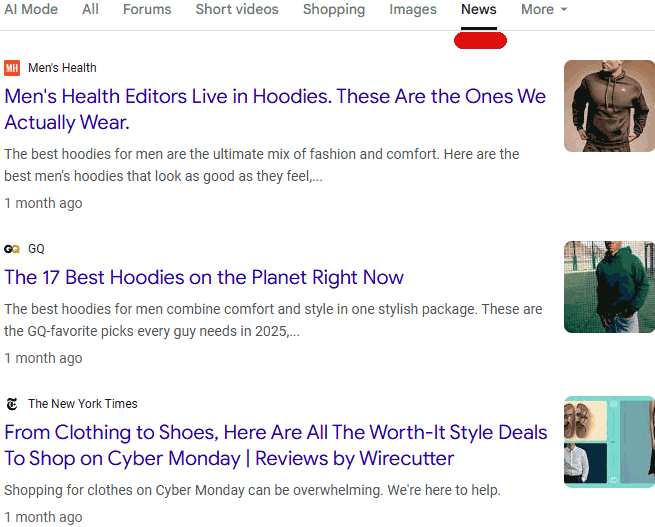This screenshot has width=655, height=527.
Task: Open the Wirecutter sandals thumbnail image
Action: [609, 442]
